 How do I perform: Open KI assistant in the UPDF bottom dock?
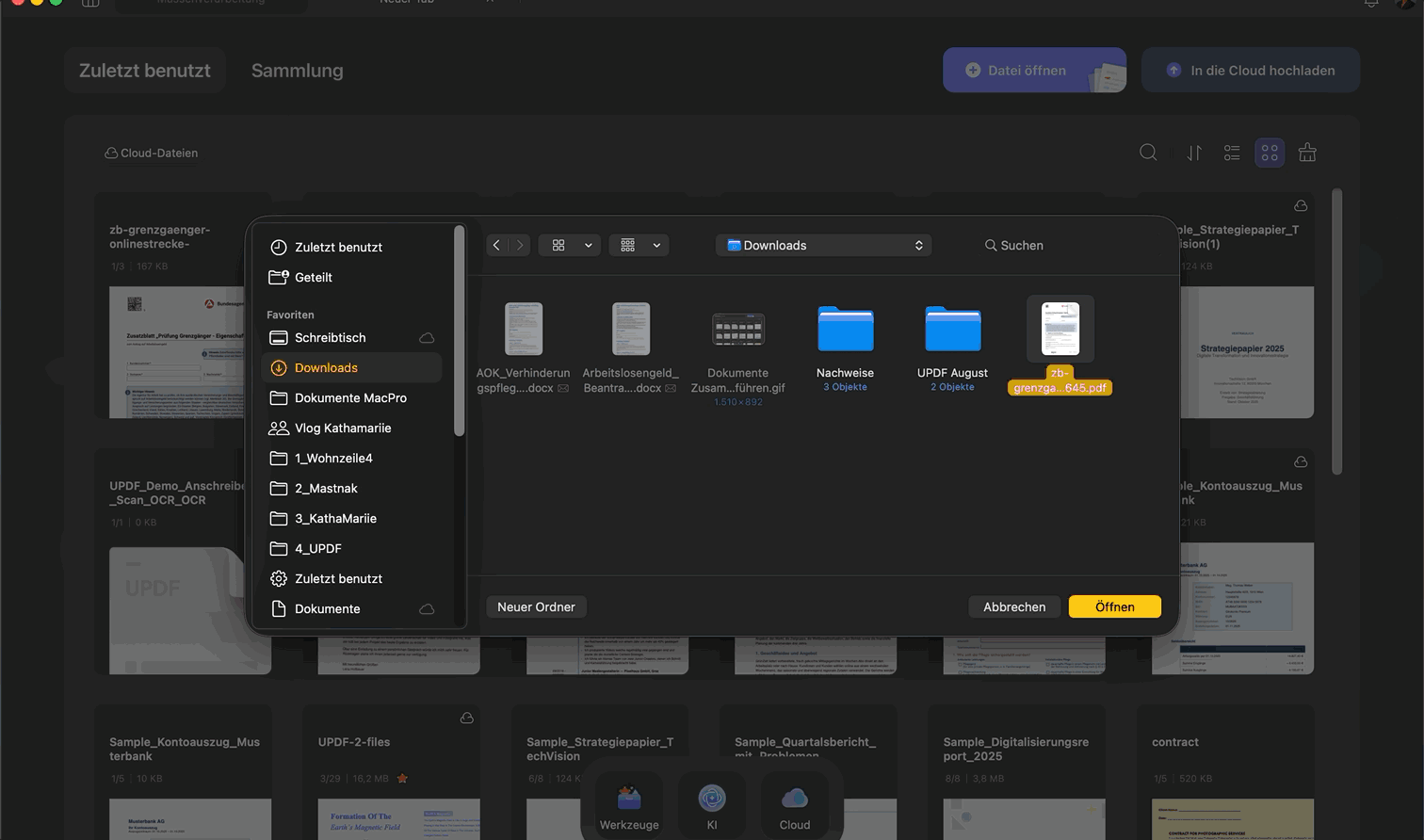tap(712, 806)
